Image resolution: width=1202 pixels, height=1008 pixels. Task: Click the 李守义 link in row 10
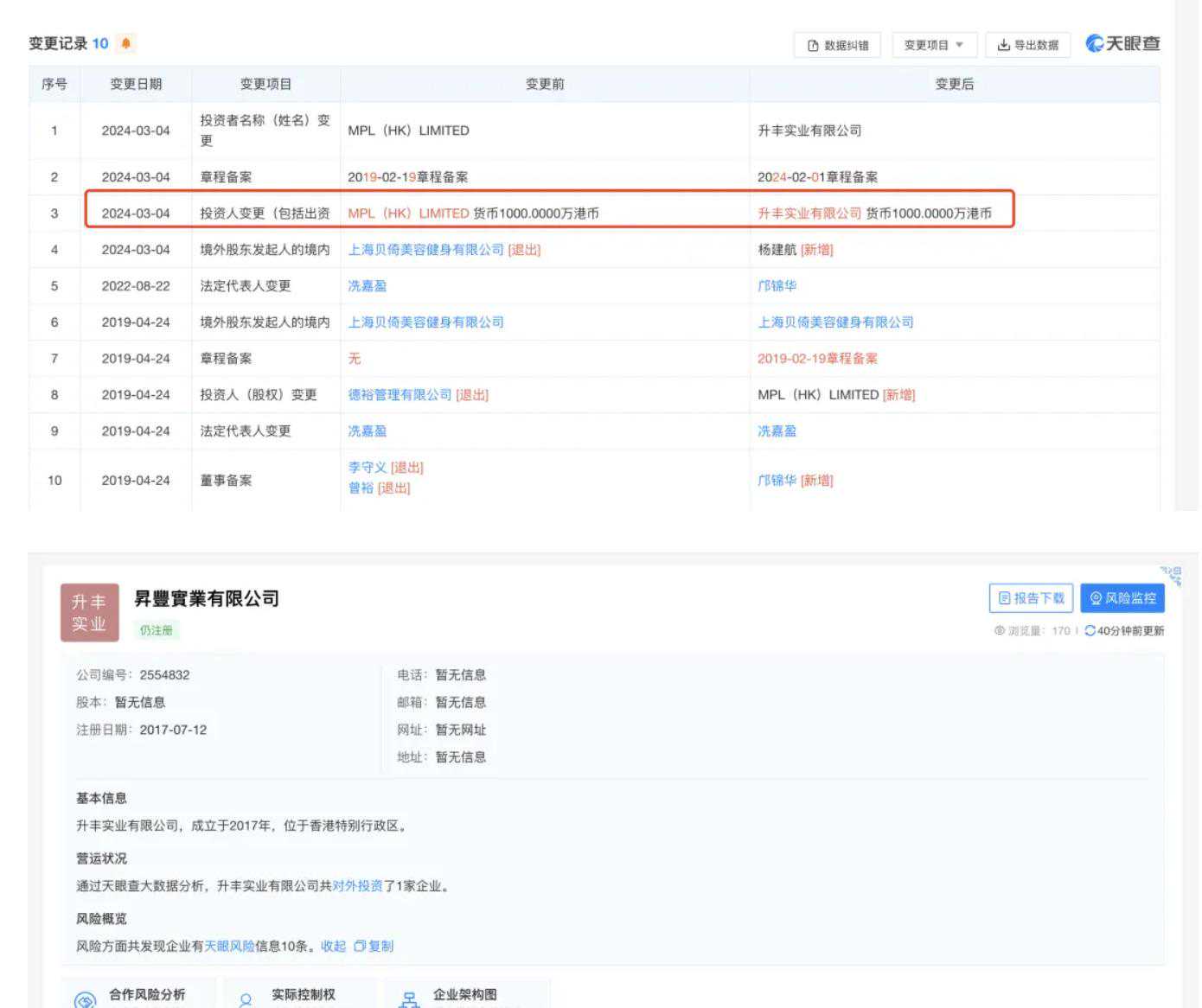pos(367,468)
